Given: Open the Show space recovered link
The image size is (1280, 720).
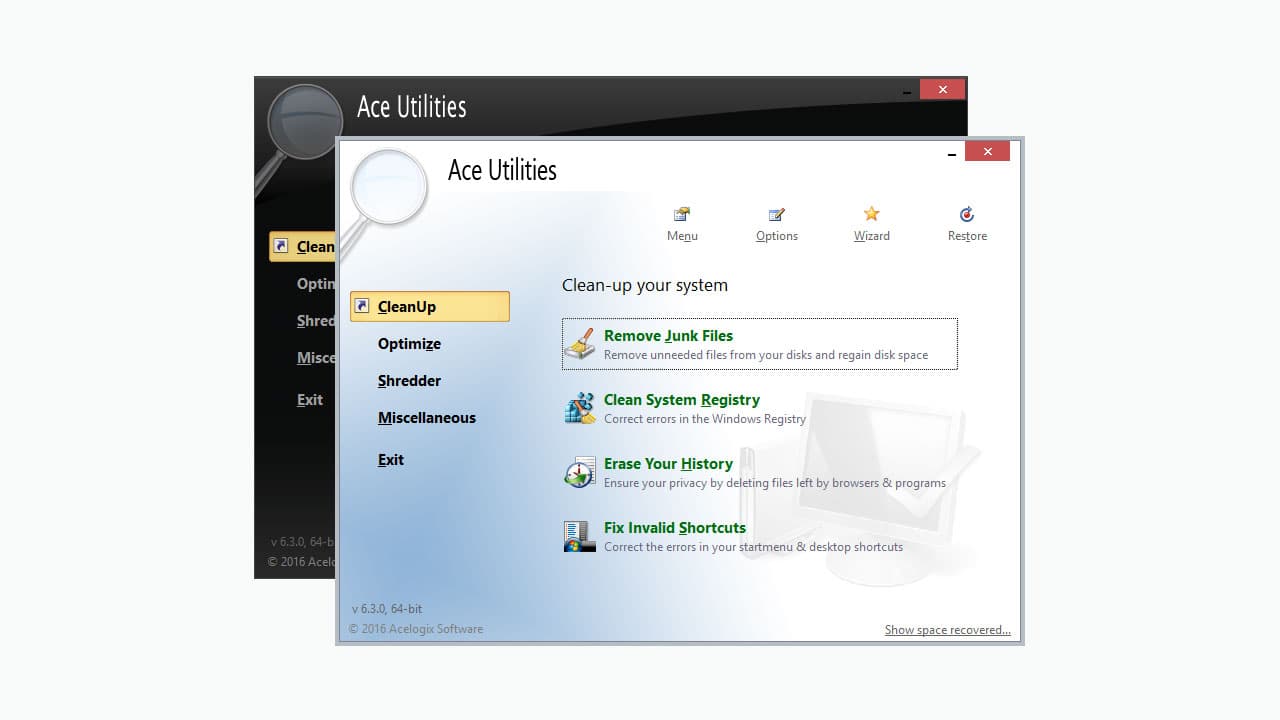Looking at the screenshot, I should pyautogui.click(x=947, y=629).
